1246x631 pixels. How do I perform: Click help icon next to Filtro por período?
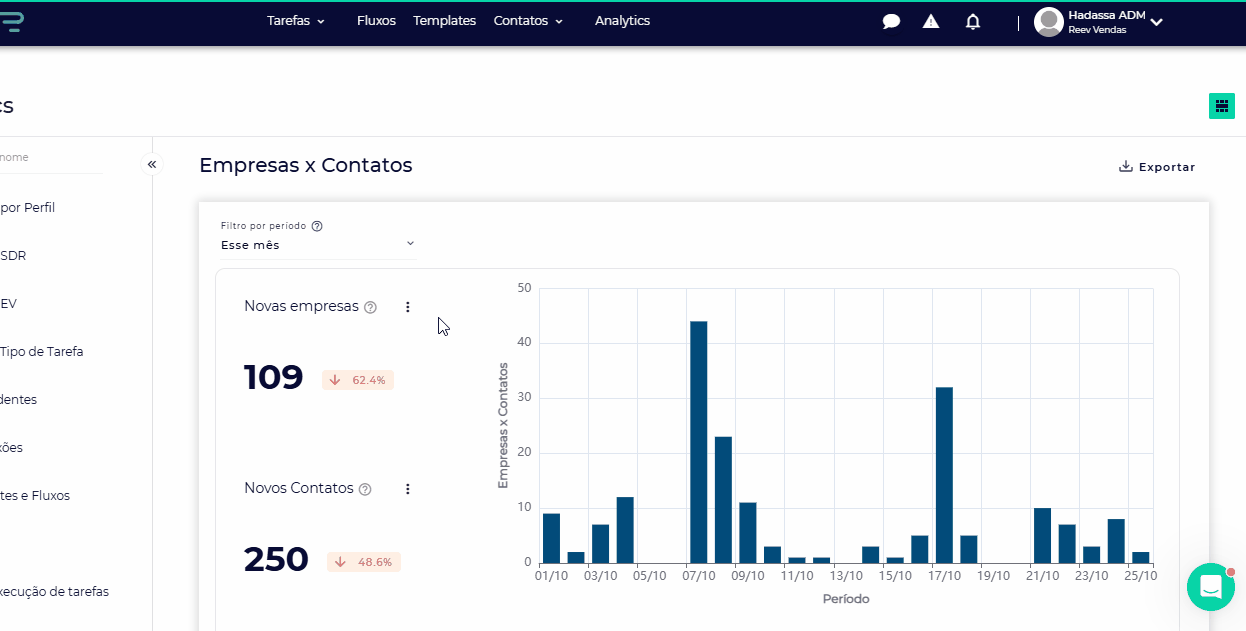point(317,227)
